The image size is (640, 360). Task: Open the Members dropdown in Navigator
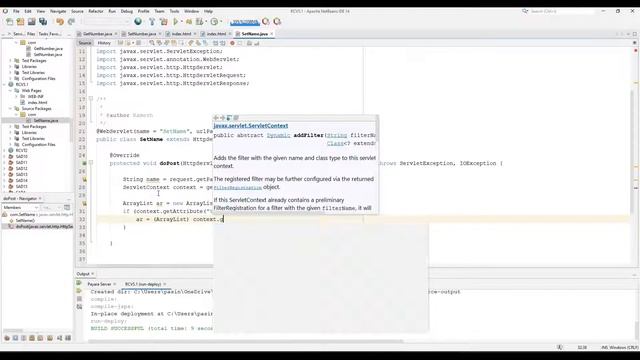pos(20,208)
